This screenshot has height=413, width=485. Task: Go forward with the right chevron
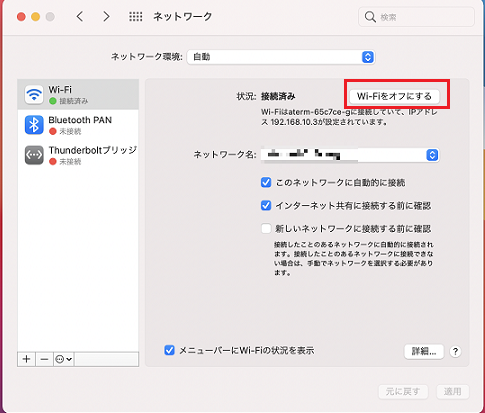click(x=106, y=16)
